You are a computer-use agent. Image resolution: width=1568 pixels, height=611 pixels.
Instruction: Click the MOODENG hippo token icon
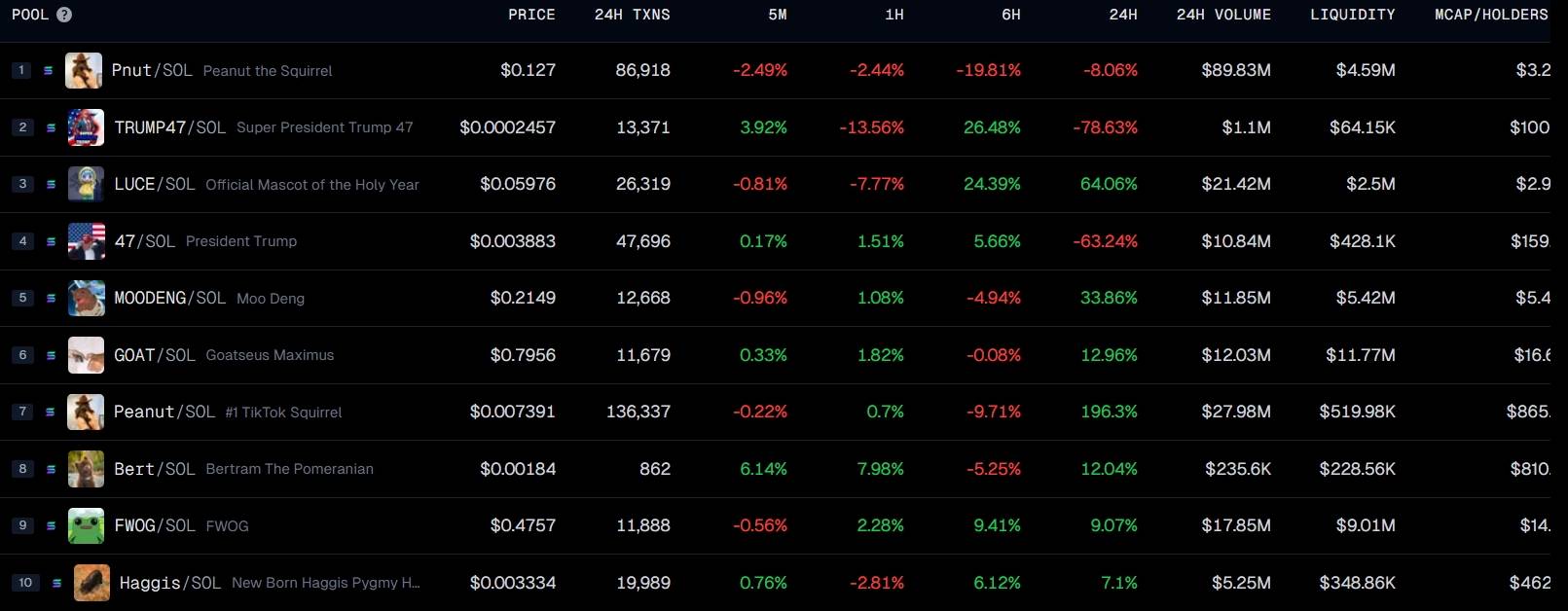tap(86, 298)
